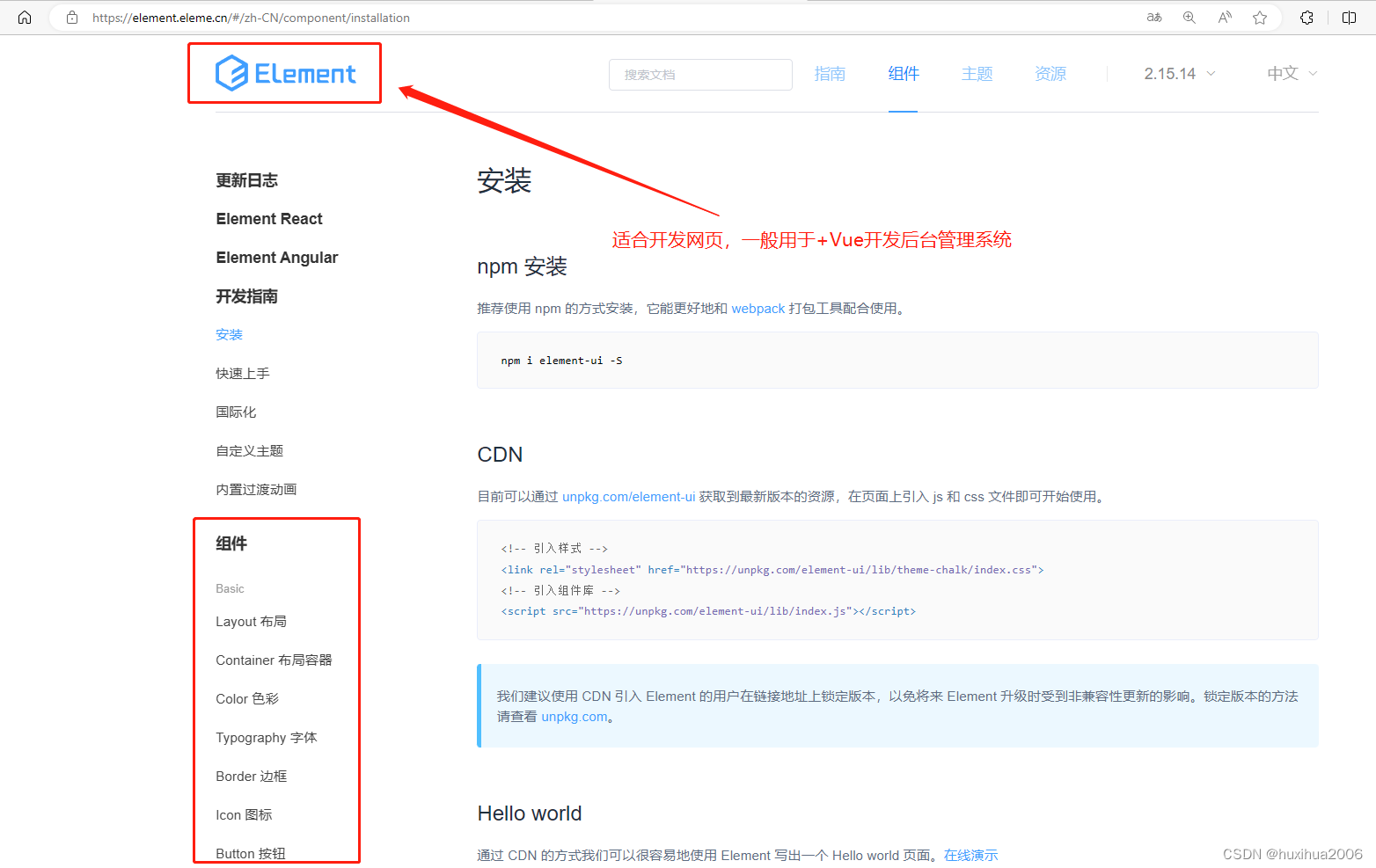Click the zoom magnifier icon
The height and width of the screenshot is (868, 1376).
tap(1189, 18)
